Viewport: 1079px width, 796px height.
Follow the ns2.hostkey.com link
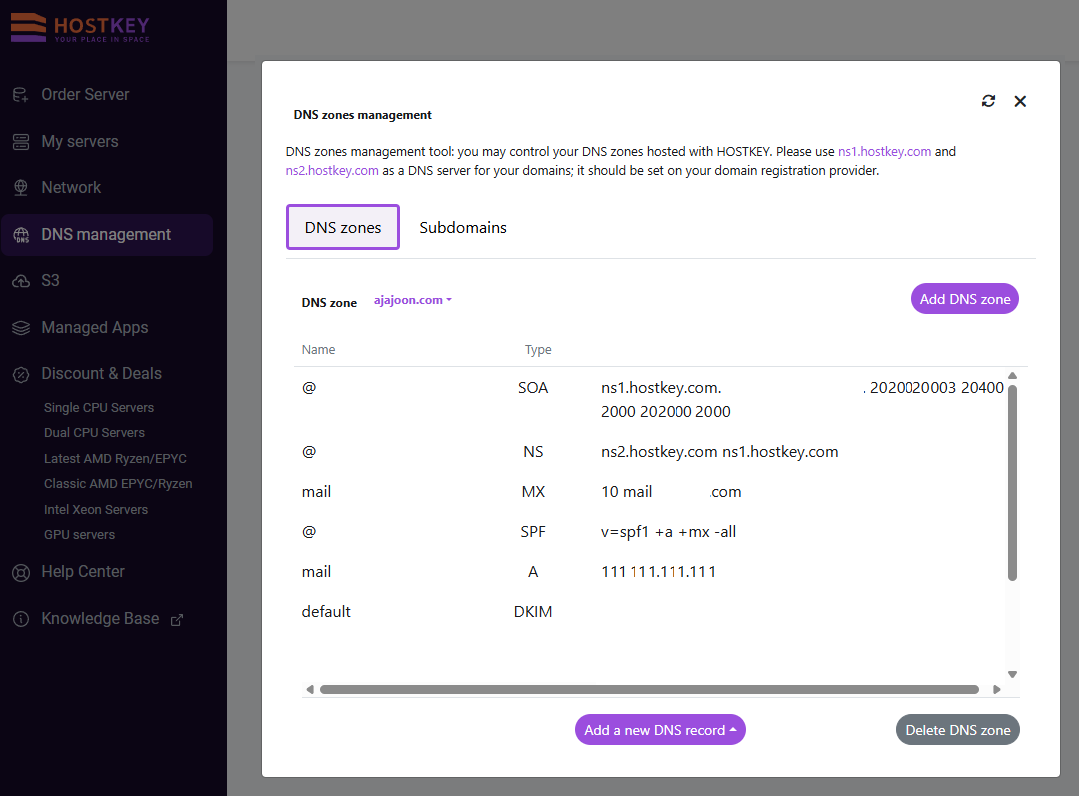[x=332, y=171]
